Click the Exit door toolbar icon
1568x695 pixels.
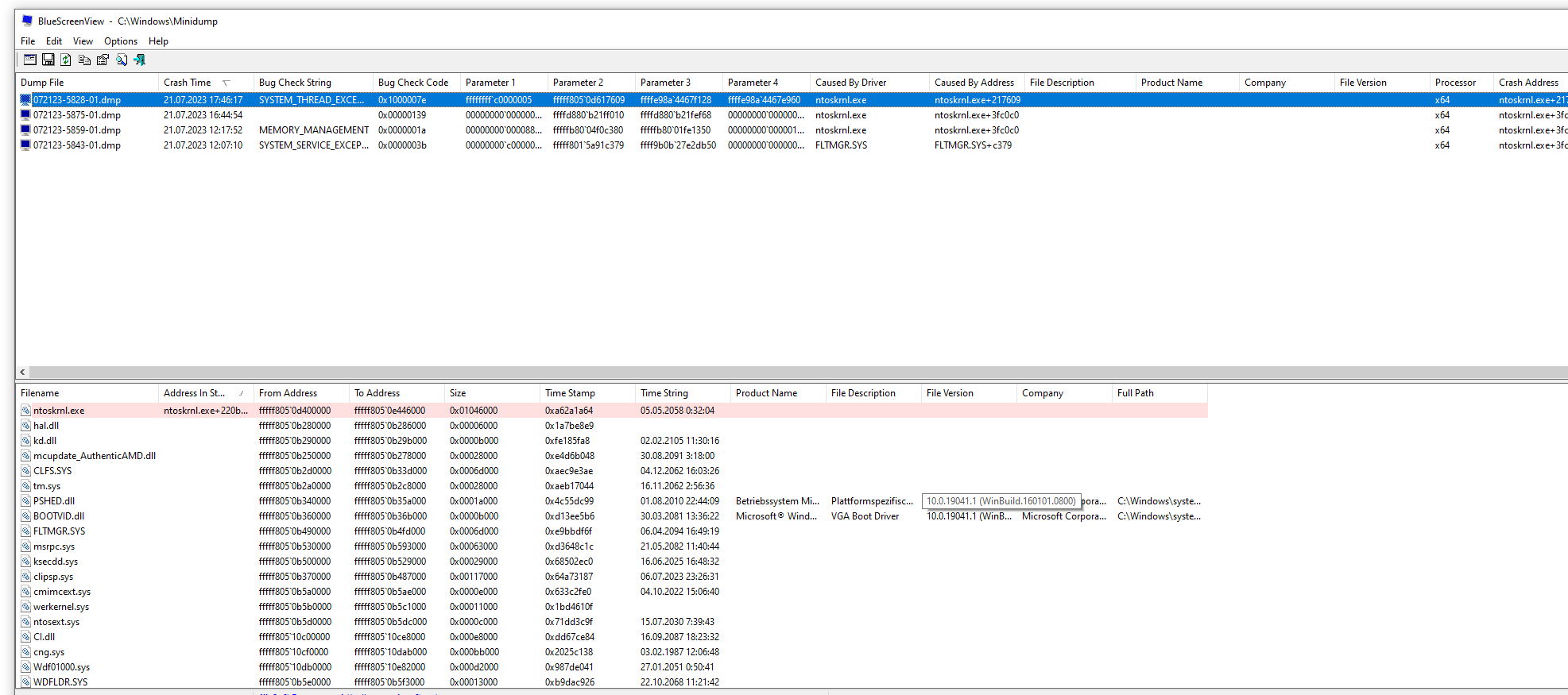[140, 60]
